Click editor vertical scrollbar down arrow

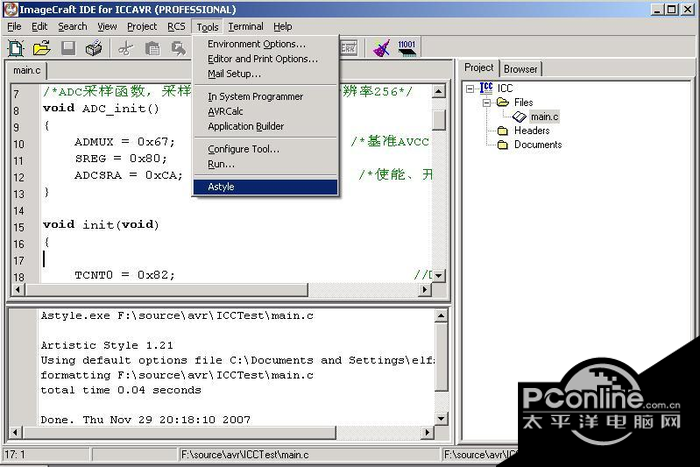(x=439, y=275)
